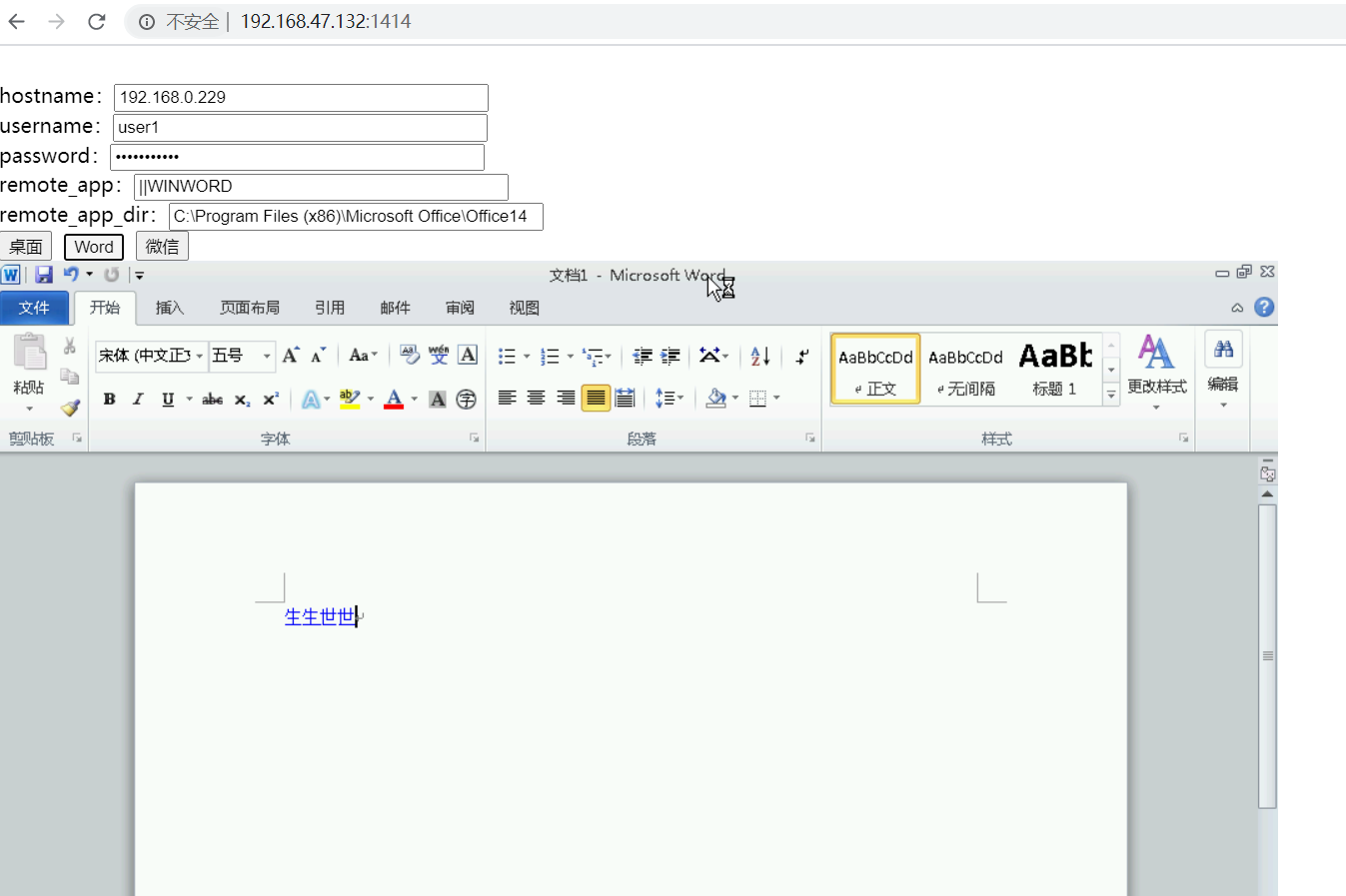Switch to the Review (审阅) tab

coord(460,308)
